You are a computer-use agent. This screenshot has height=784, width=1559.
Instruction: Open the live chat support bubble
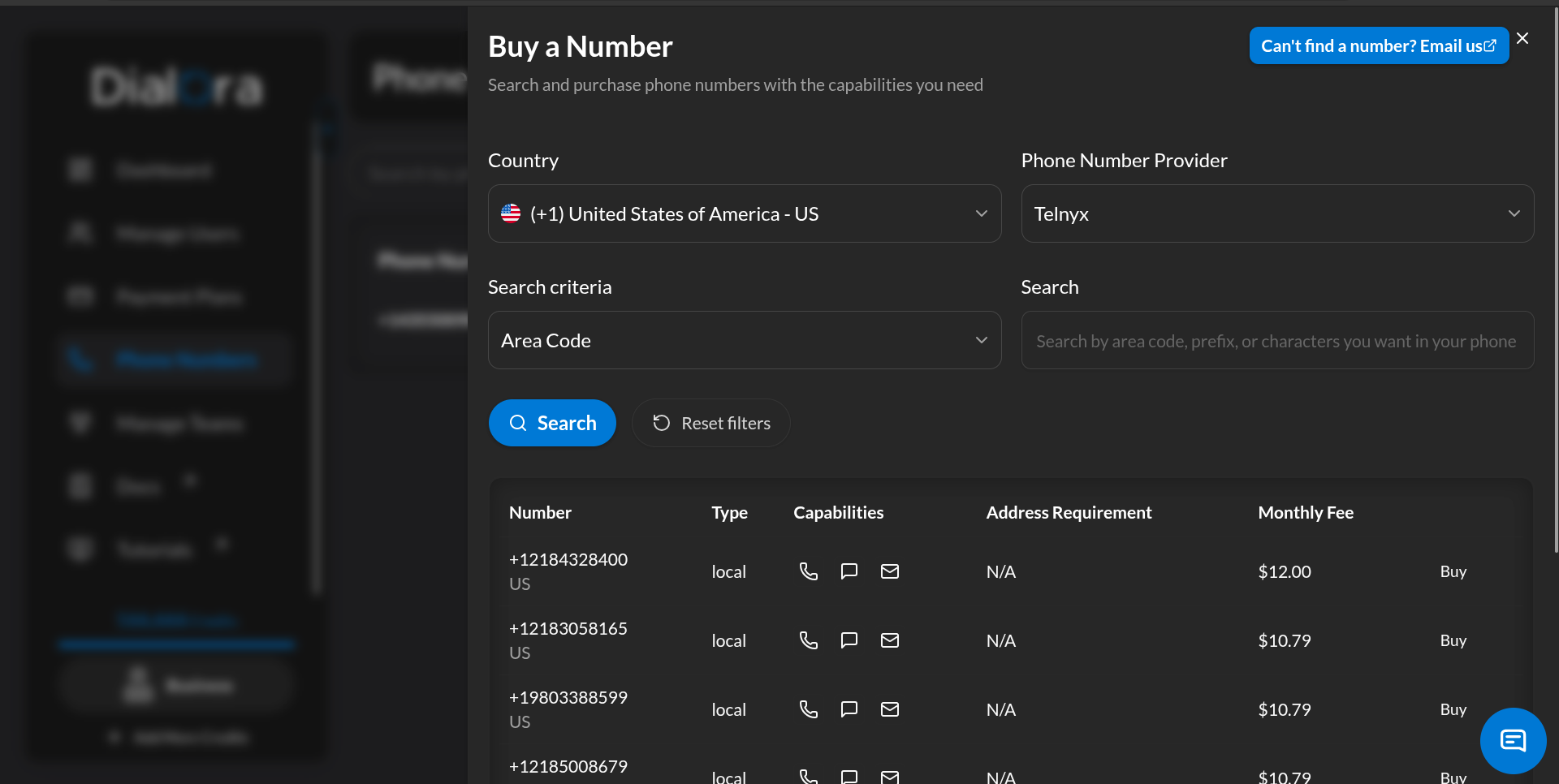1513,740
